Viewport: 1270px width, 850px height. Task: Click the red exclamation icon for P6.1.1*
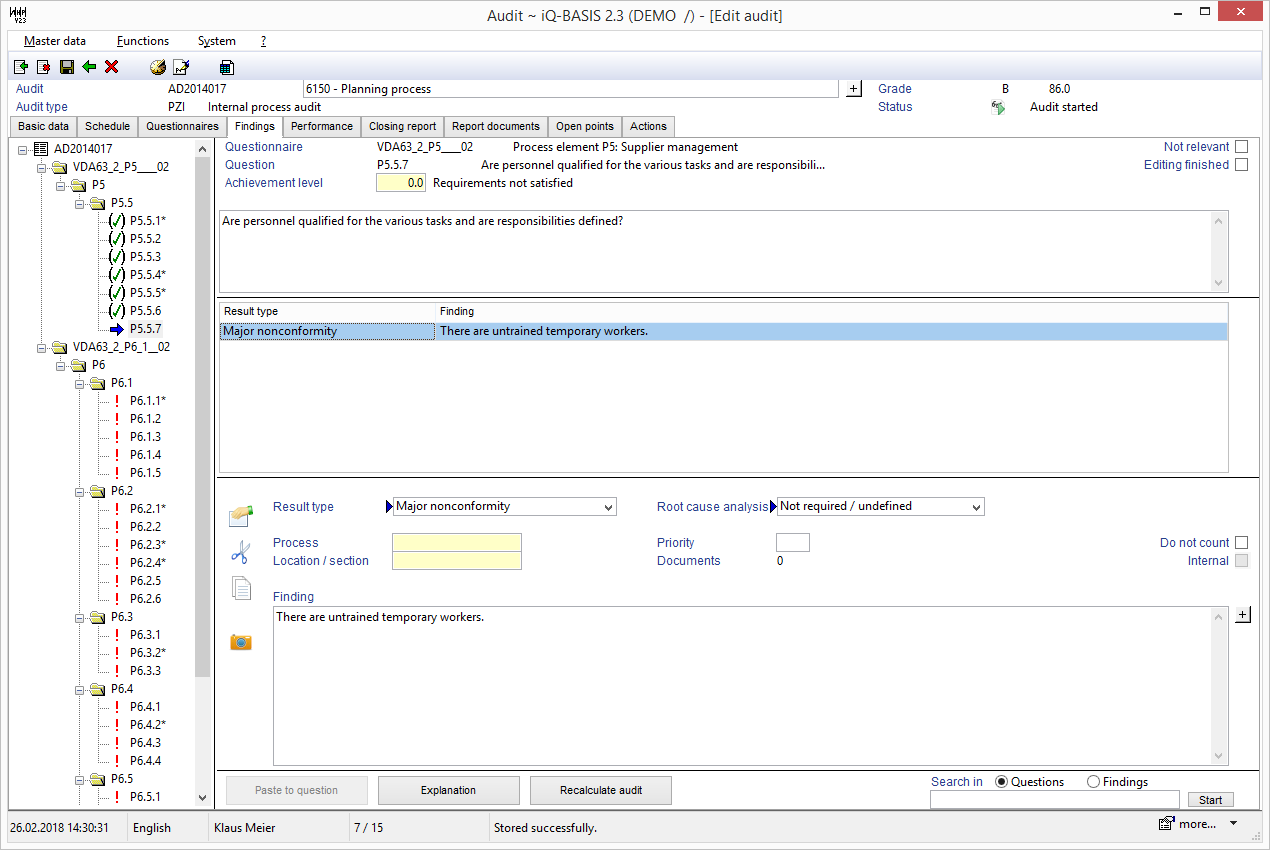(117, 401)
